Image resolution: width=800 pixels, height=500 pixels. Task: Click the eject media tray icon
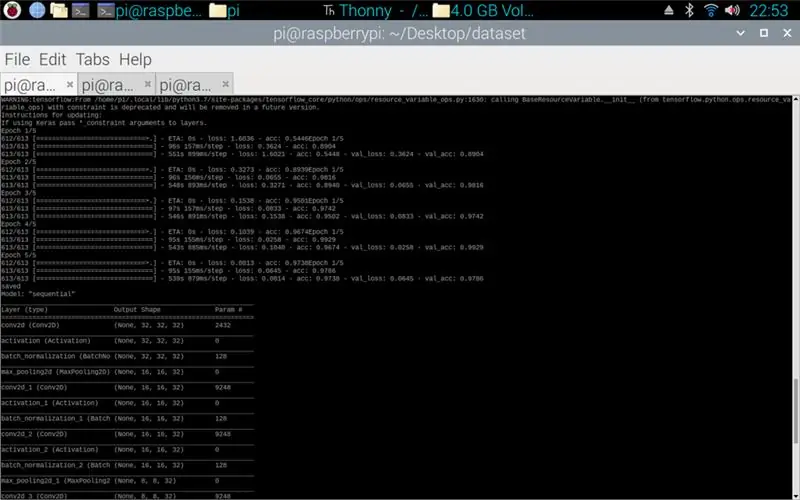point(668,10)
